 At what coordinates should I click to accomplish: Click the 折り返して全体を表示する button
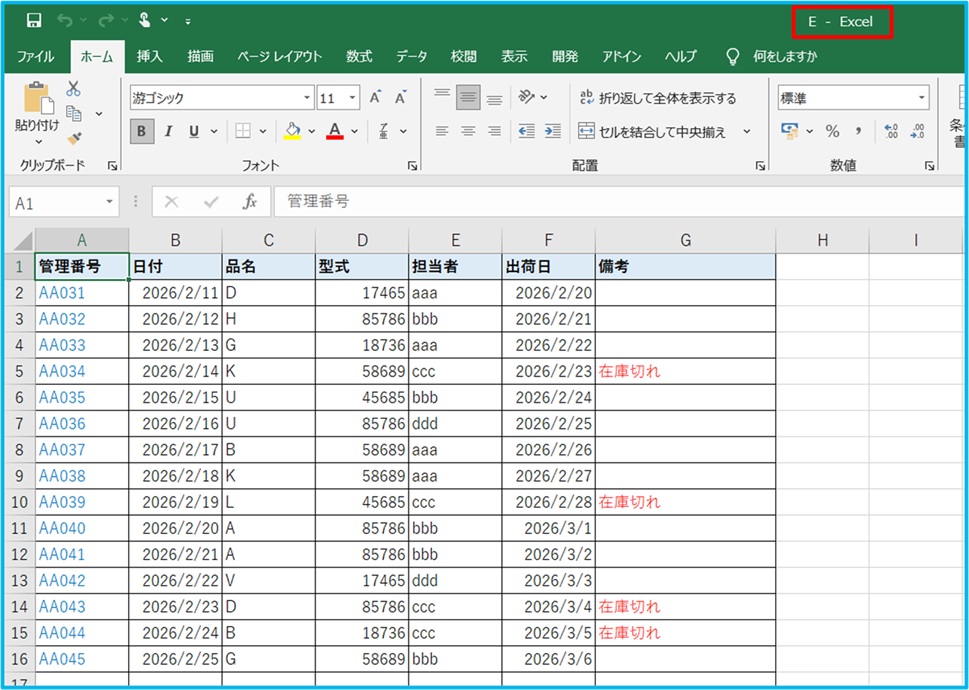[657, 98]
